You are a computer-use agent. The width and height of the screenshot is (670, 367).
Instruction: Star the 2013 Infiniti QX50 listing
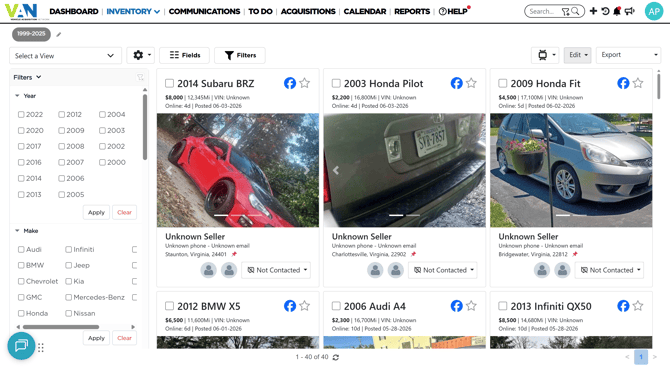tap(638, 306)
